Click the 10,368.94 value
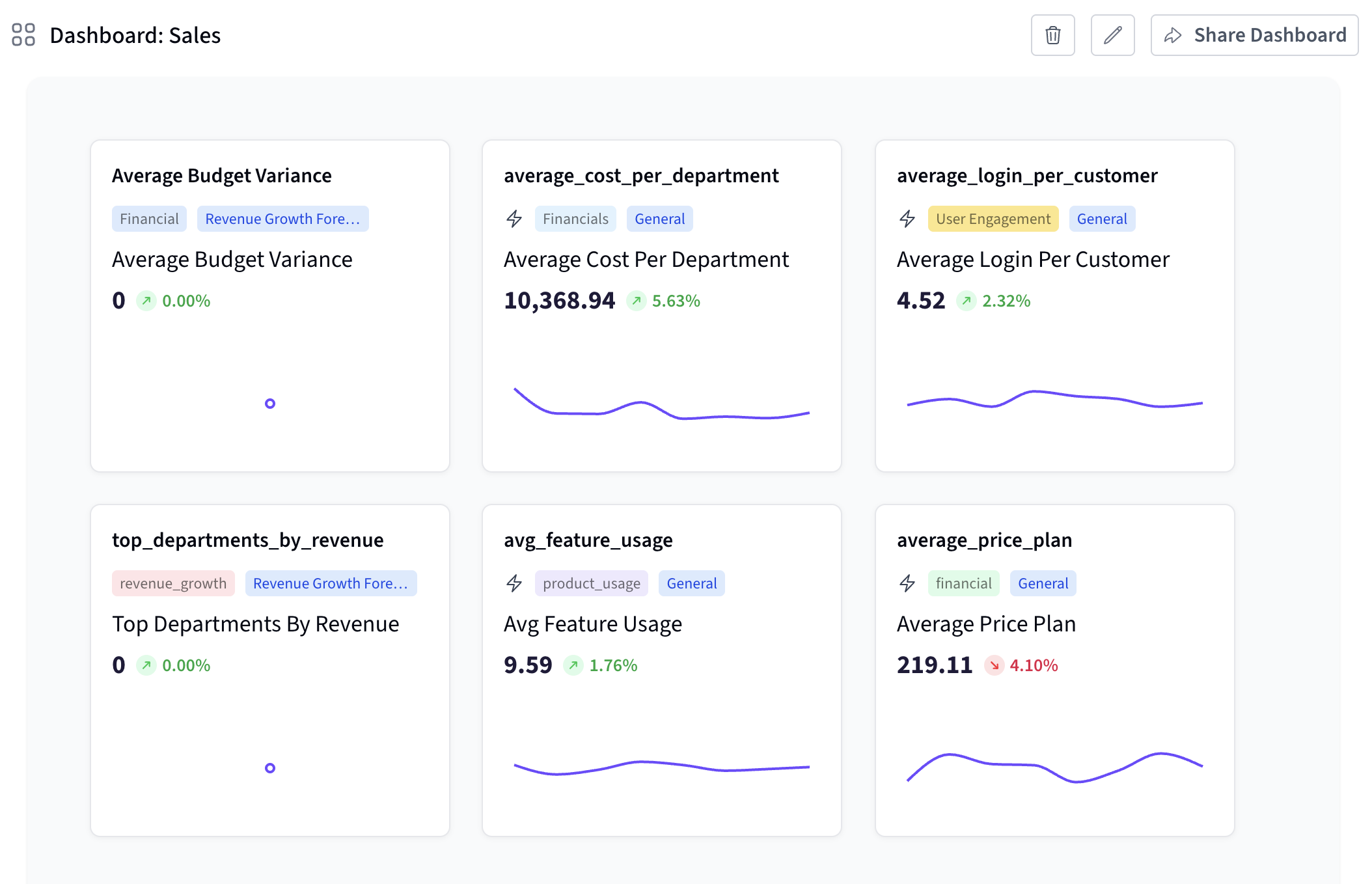Image resolution: width=1372 pixels, height=884 pixels. pyautogui.click(x=560, y=301)
